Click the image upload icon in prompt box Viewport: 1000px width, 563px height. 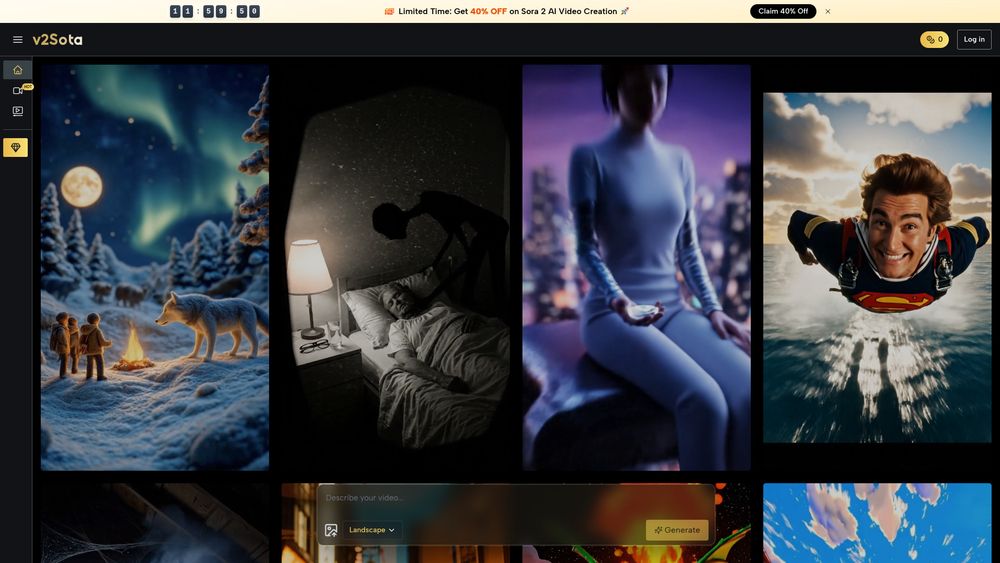coord(331,530)
